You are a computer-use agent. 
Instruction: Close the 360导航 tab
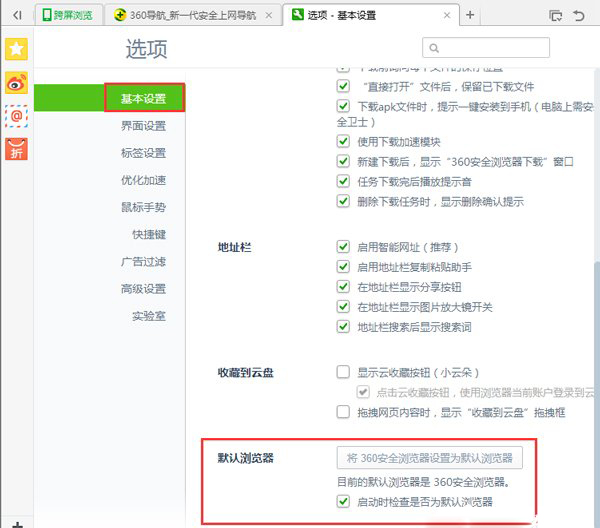pos(269,15)
